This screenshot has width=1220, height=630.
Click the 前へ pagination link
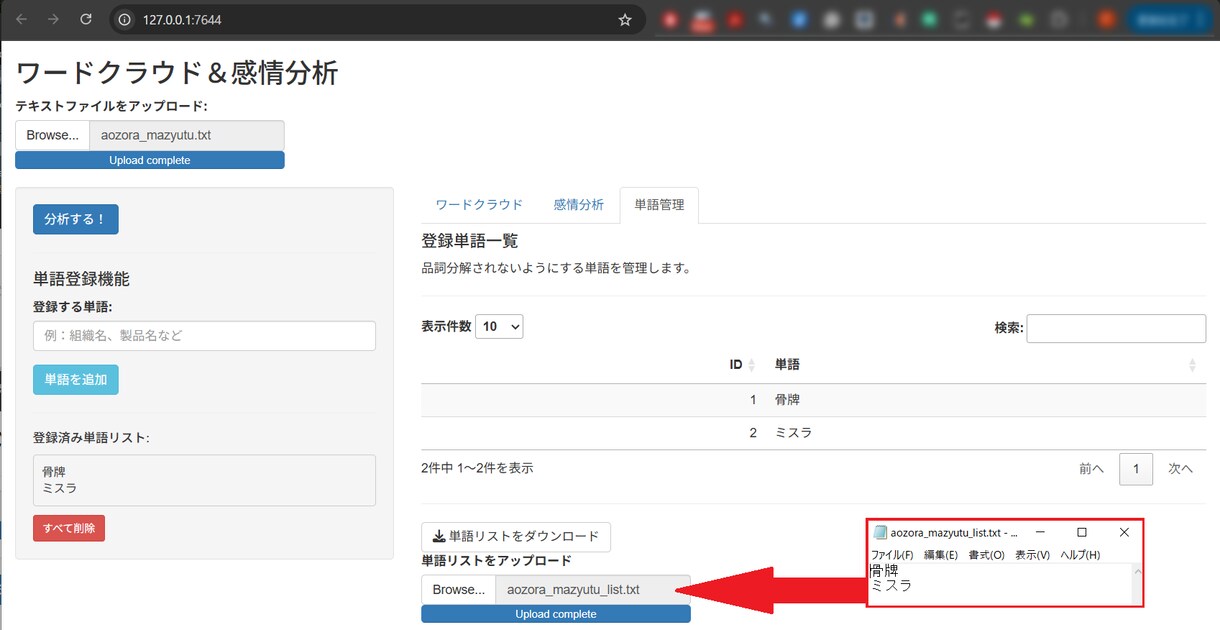pos(1091,469)
